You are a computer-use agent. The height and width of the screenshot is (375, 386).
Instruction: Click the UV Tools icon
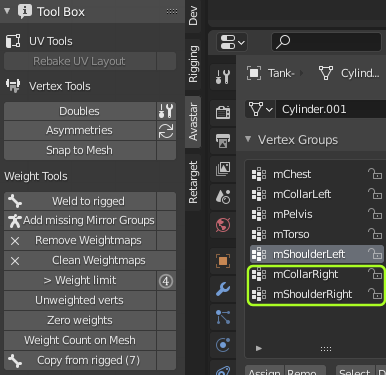[x=13, y=41]
